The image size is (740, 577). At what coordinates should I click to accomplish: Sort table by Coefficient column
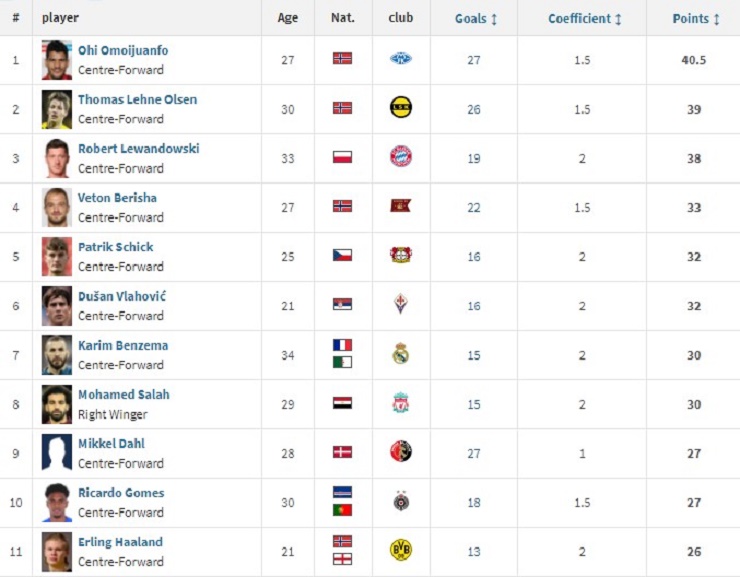[x=584, y=18]
